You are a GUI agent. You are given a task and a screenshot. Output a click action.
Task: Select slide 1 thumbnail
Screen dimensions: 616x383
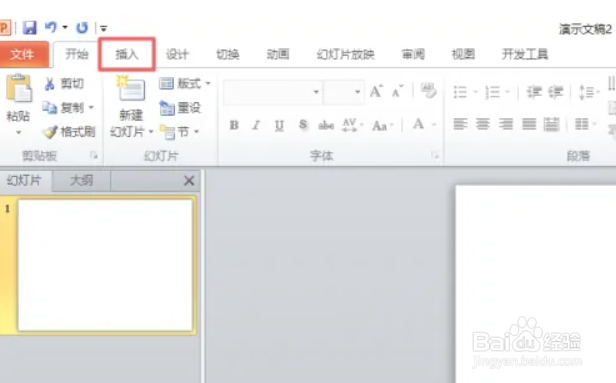coord(105,265)
